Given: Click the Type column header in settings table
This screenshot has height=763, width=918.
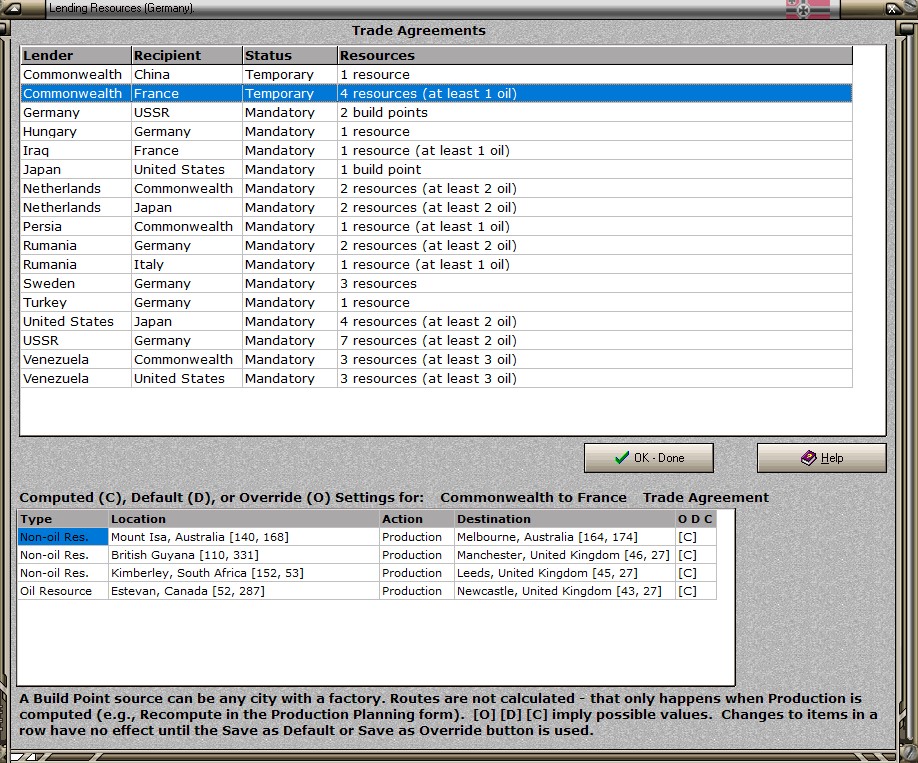Looking at the screenshot, I should click(x=63, y=519).
